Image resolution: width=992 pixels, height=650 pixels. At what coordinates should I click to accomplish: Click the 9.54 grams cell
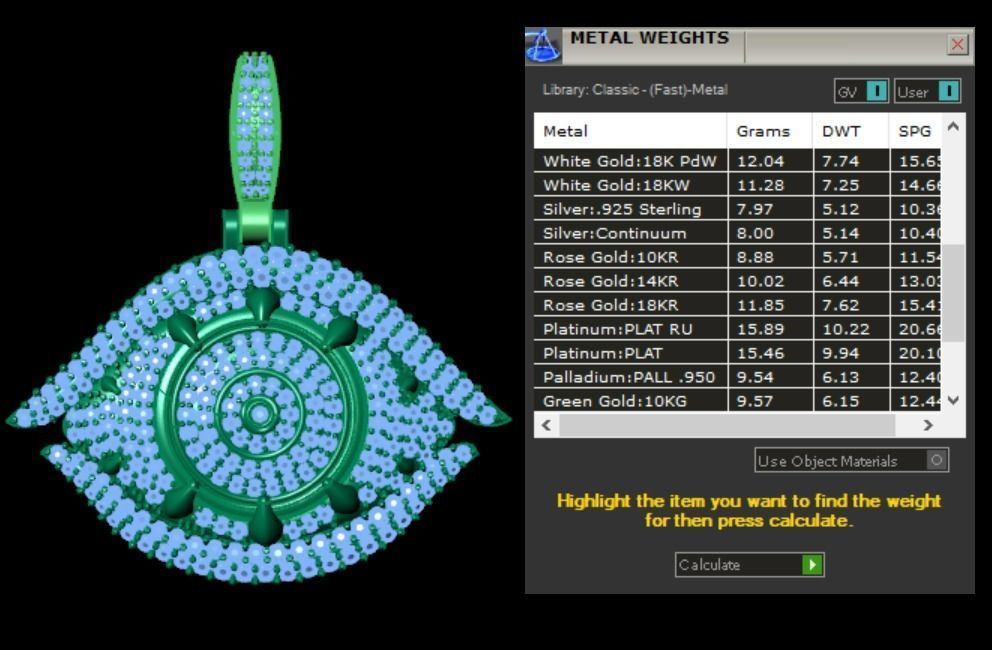pos(770,377)
